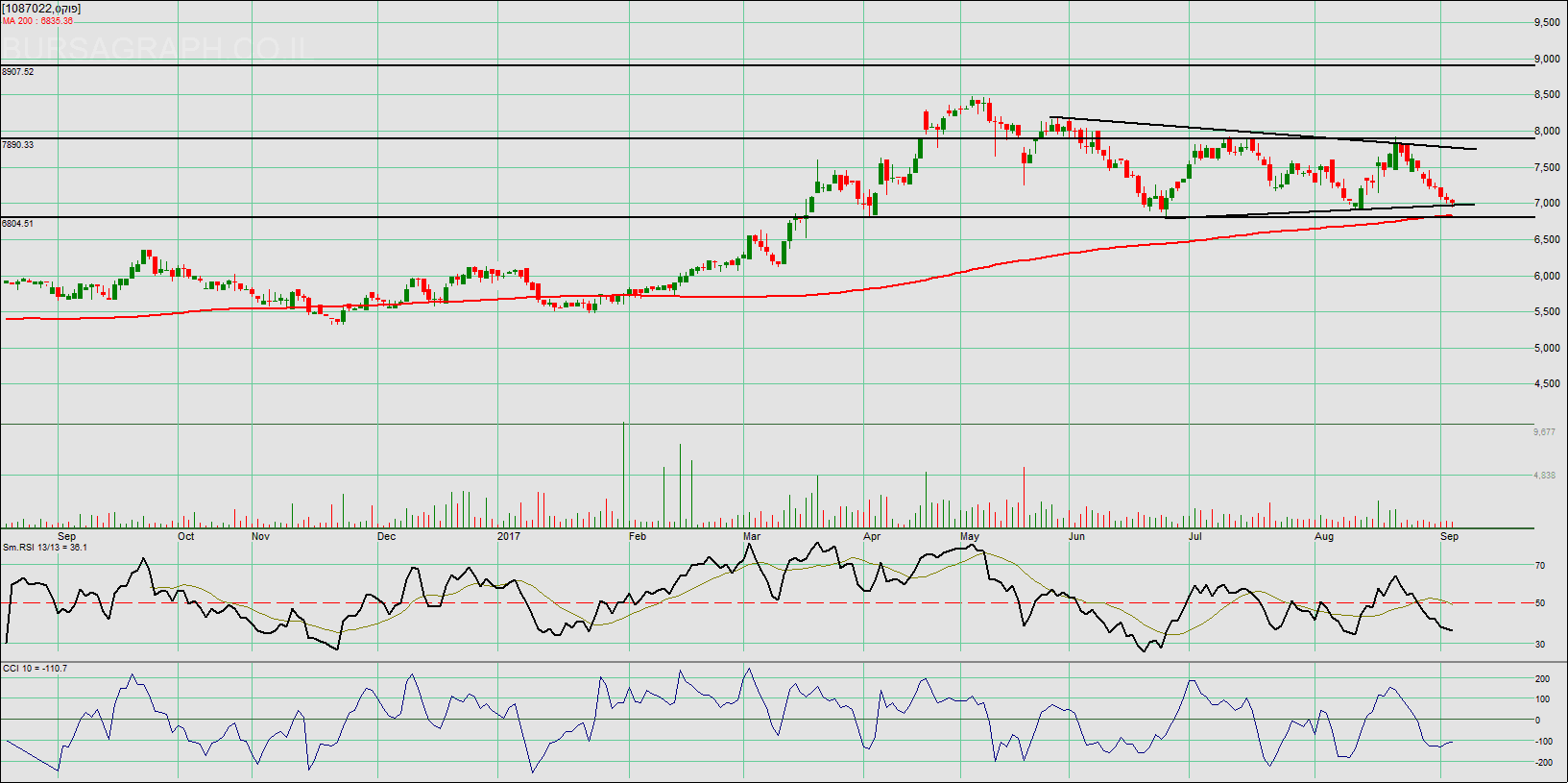Viewport: 1568px width, 783px height.
Task: Jump to the 2017 marker on time axis
Action: coord(508,536)
